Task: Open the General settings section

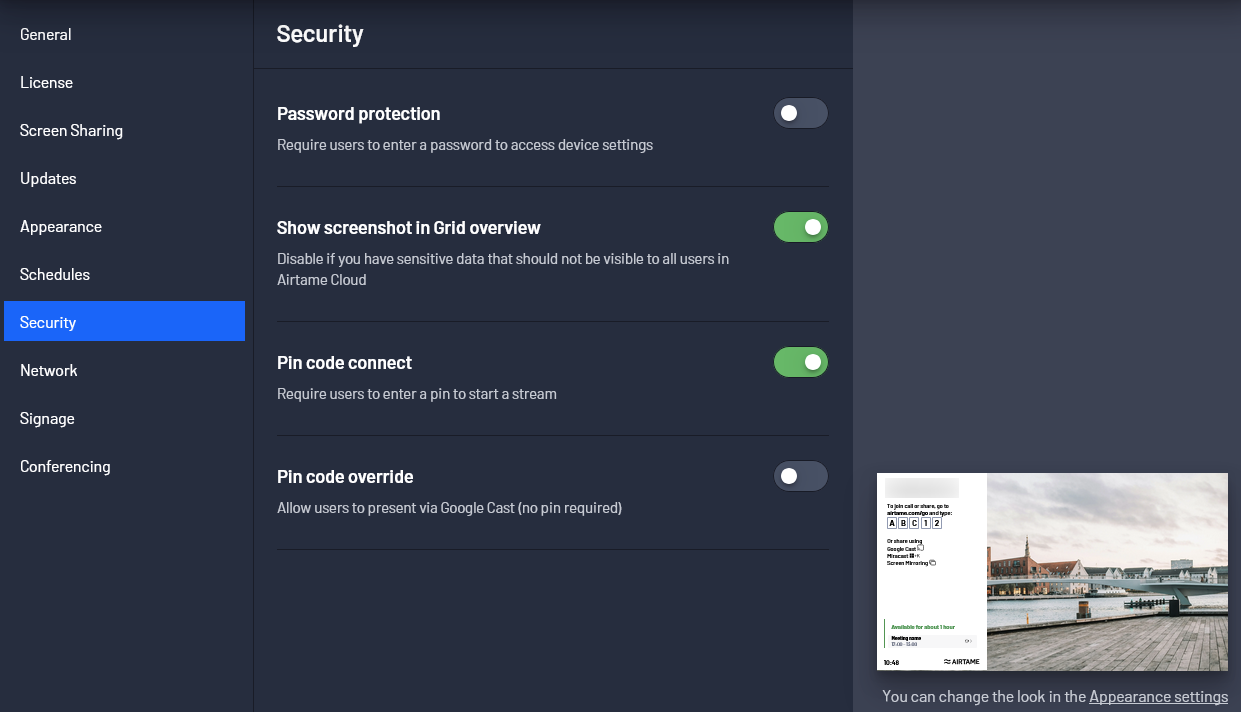Action: [46, 34]
